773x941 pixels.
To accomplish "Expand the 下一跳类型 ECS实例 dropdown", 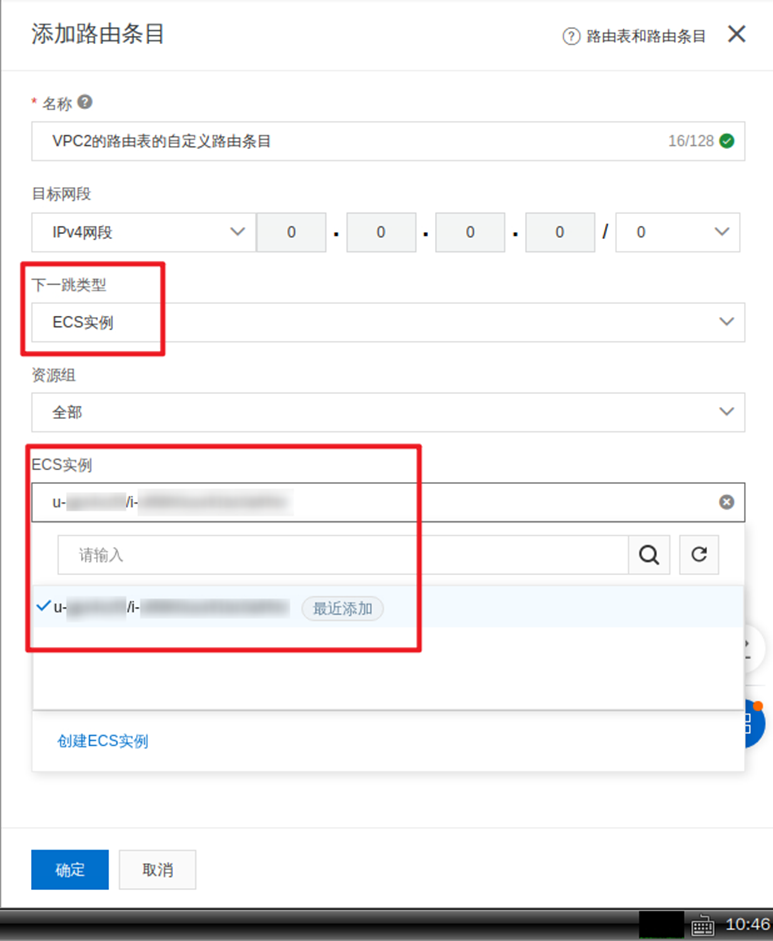I will pos(388,322).
